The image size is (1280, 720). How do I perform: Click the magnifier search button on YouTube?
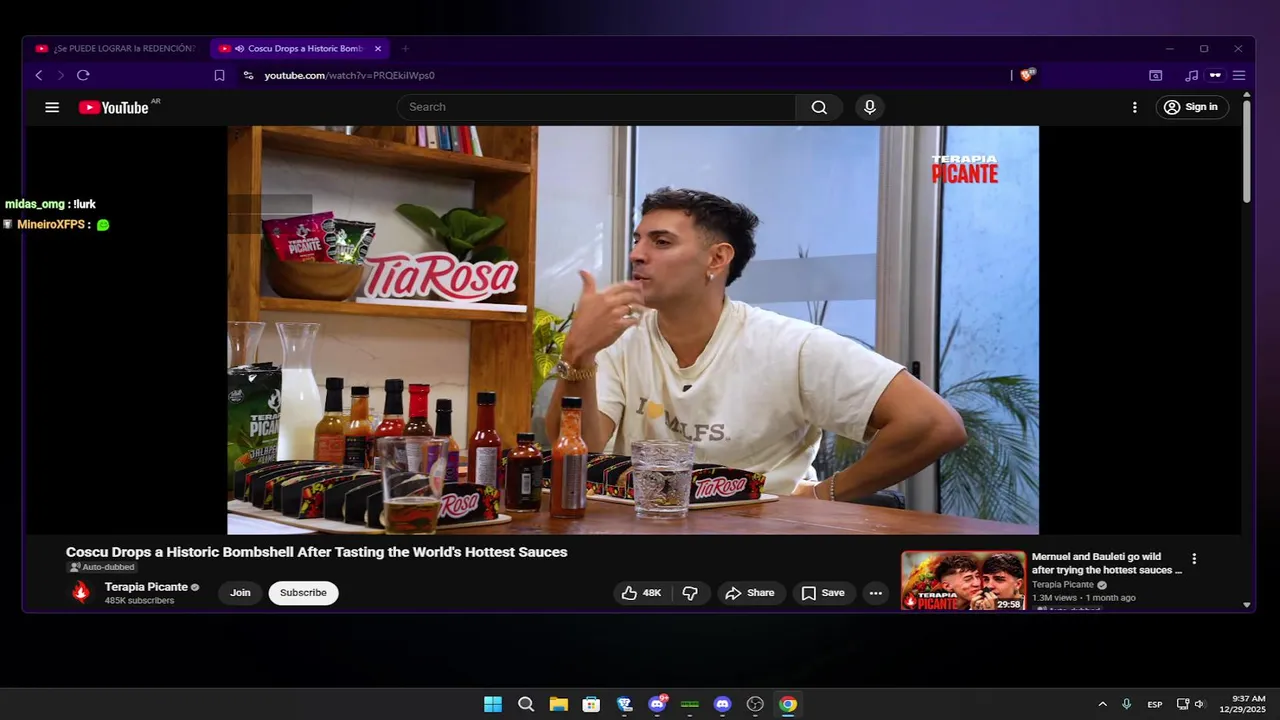819,107
